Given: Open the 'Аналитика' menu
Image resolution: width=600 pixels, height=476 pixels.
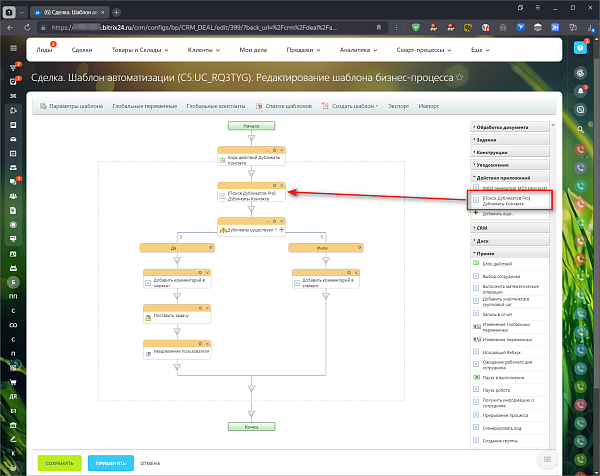Looking at the screenshot, I should 358,50.
